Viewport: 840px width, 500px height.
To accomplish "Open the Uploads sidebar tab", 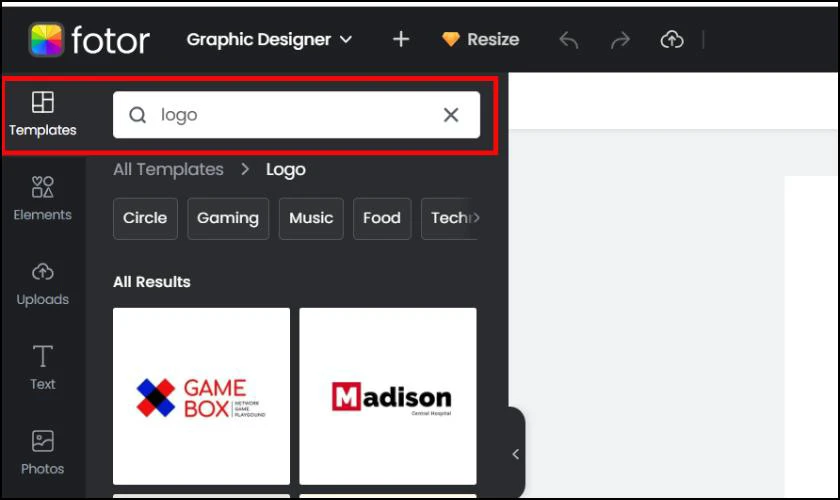I will click(x=43, y=284).
